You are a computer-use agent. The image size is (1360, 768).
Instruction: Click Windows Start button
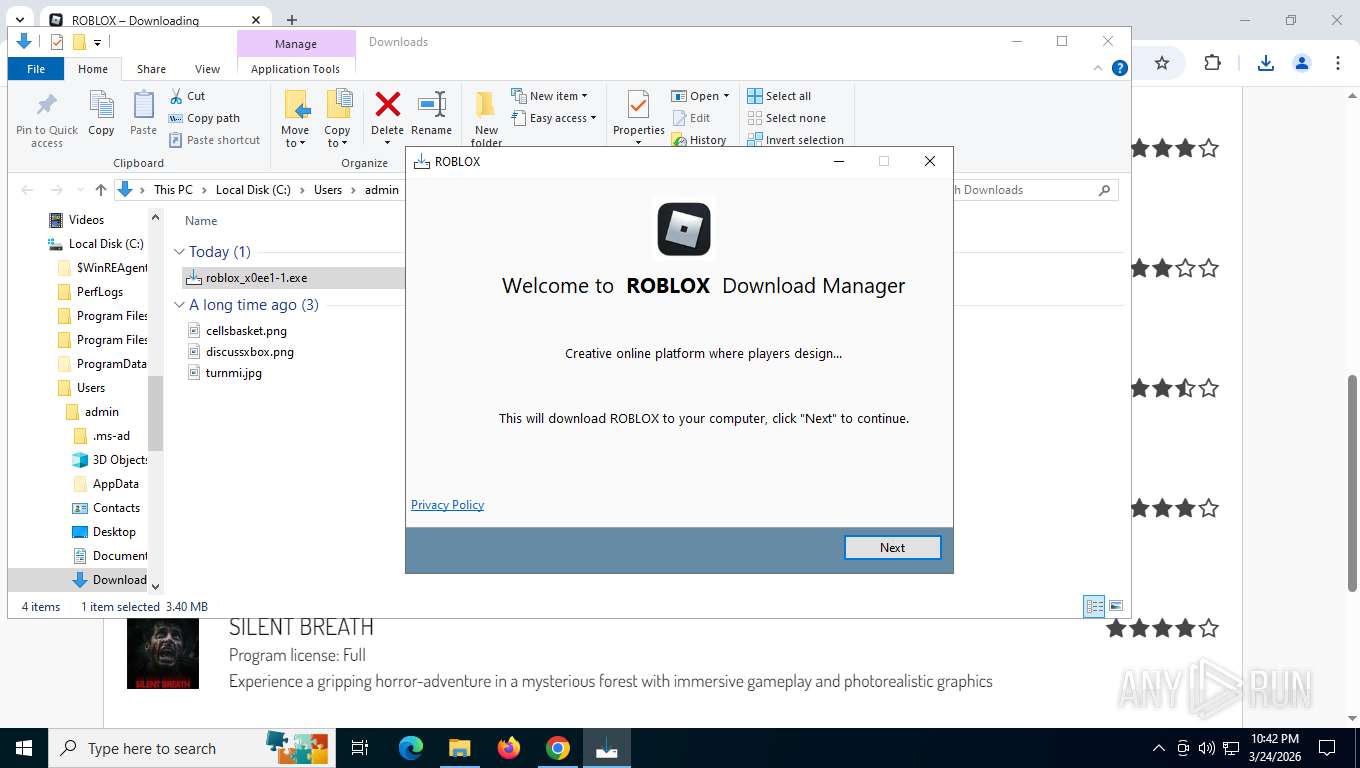pyautogui.click(x=23, y=748)
